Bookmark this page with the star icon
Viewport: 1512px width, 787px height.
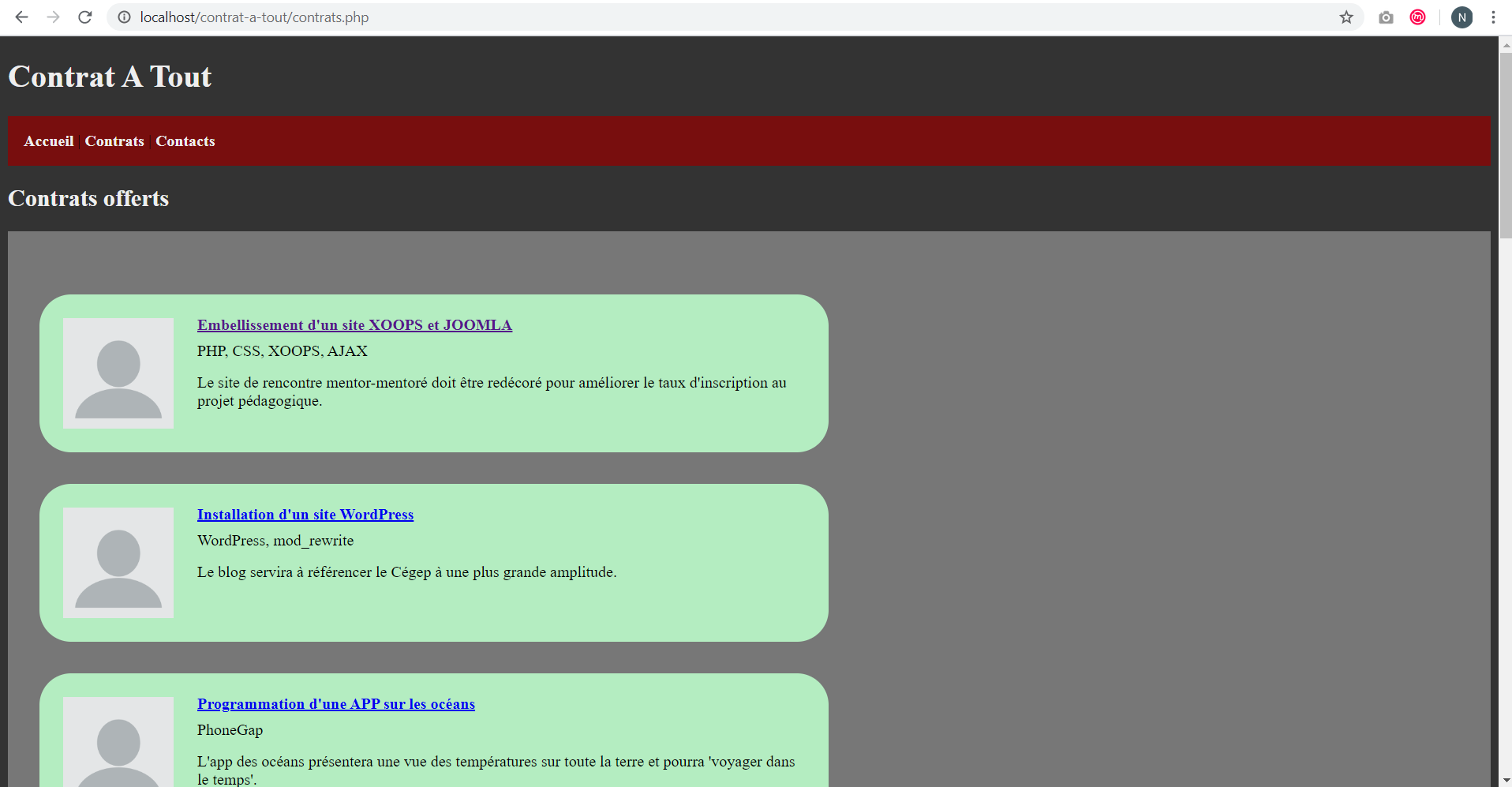point(1346,17)
